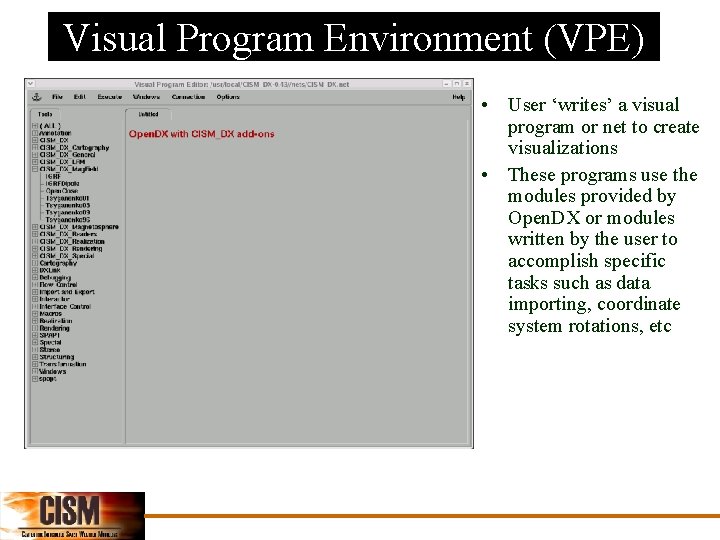
Task: Expand the Interactor category
Action: pyautogui.click(x=35, y=299)
